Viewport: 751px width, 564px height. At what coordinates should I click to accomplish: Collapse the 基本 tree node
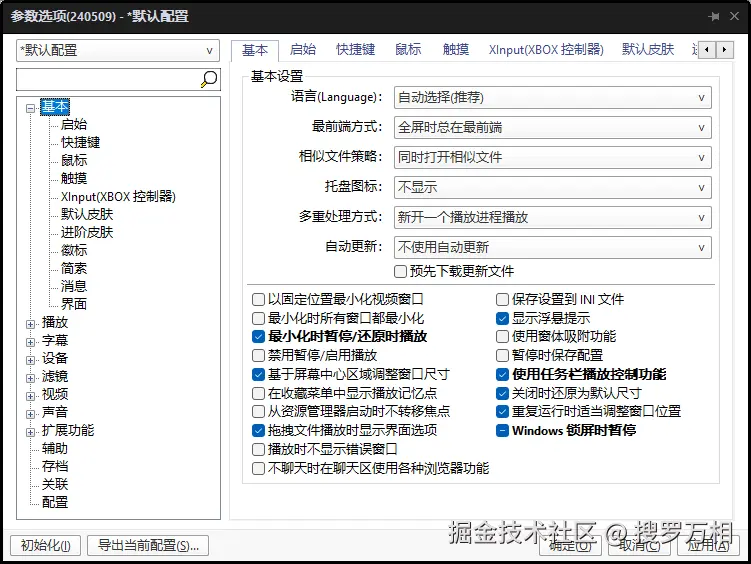coord(31,109)
